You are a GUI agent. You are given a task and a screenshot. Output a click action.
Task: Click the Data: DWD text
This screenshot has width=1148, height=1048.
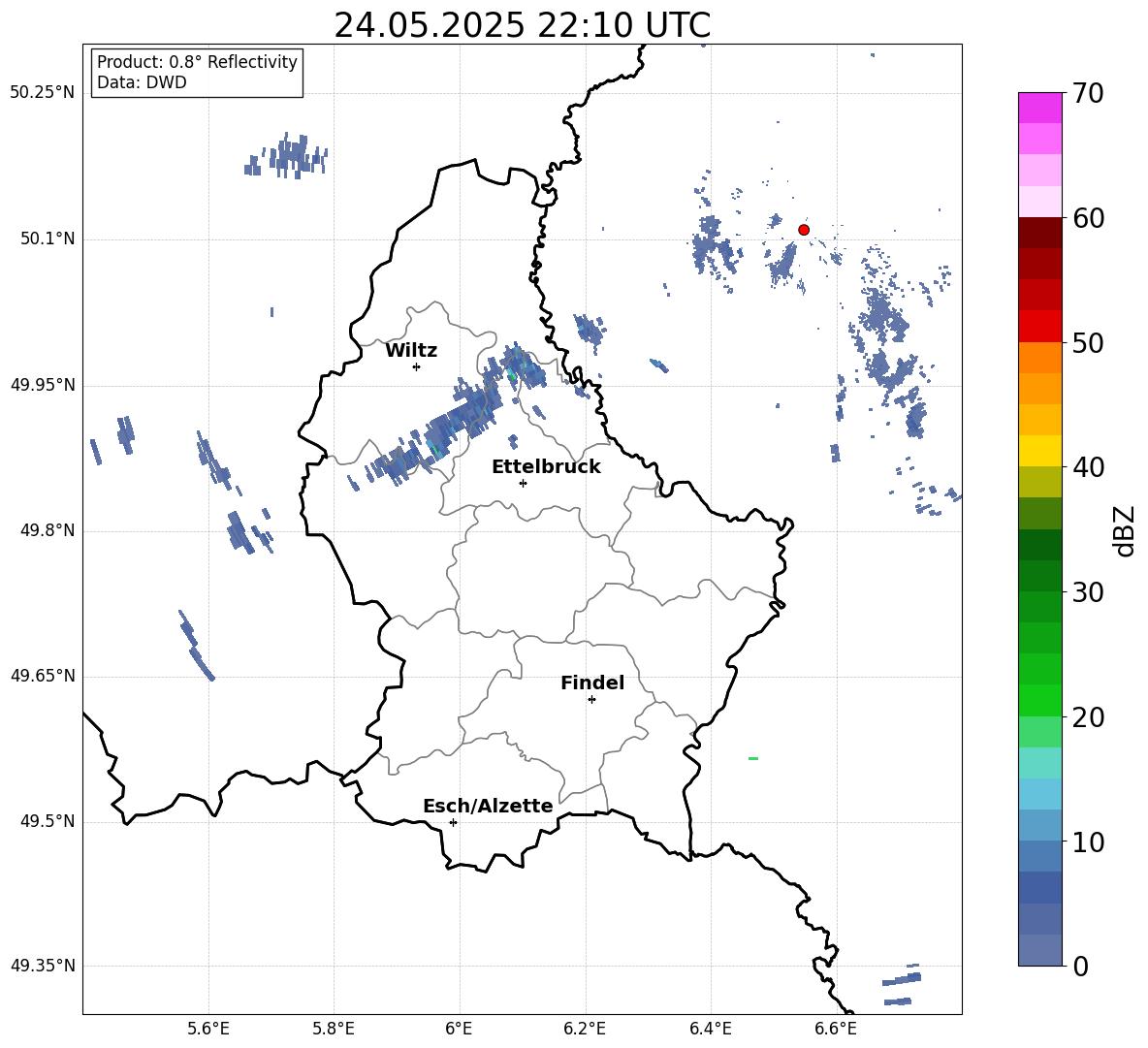(x=142, y=82)
